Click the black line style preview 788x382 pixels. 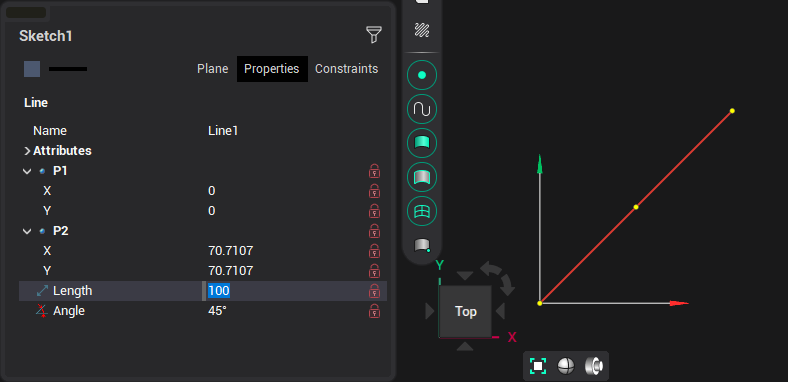click(68, 69)
